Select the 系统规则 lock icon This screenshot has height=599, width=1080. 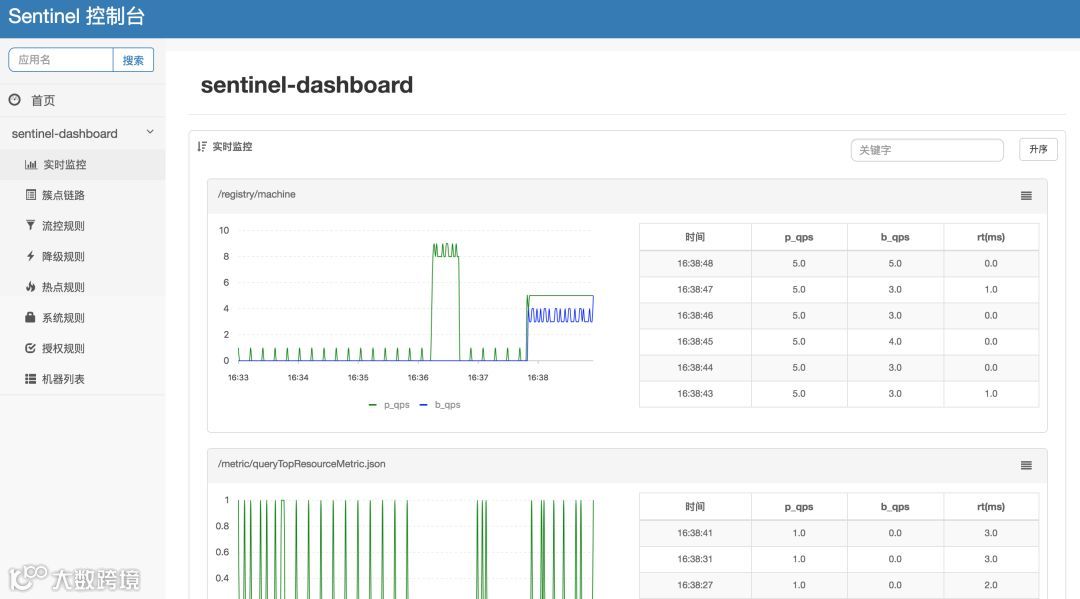tap(30, 317)
